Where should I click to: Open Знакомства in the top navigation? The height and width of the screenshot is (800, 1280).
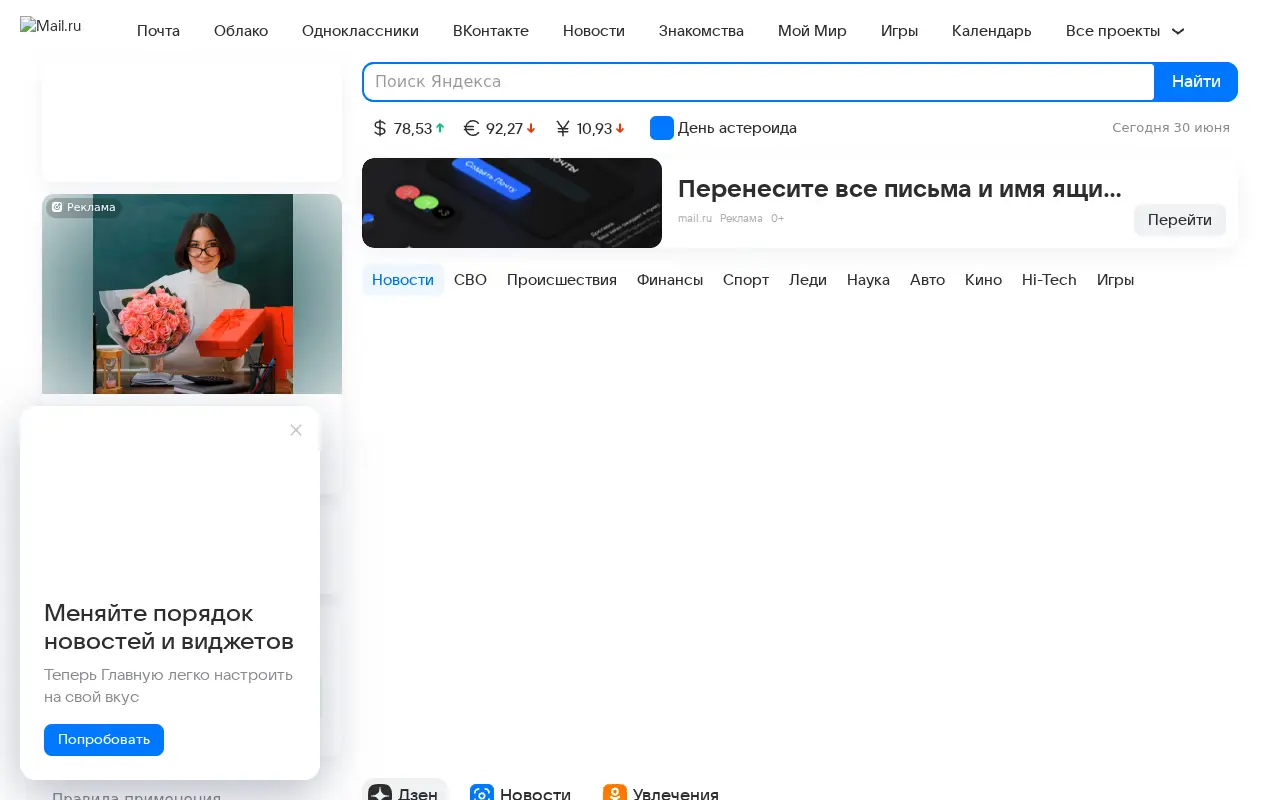(x=701, y=31)
